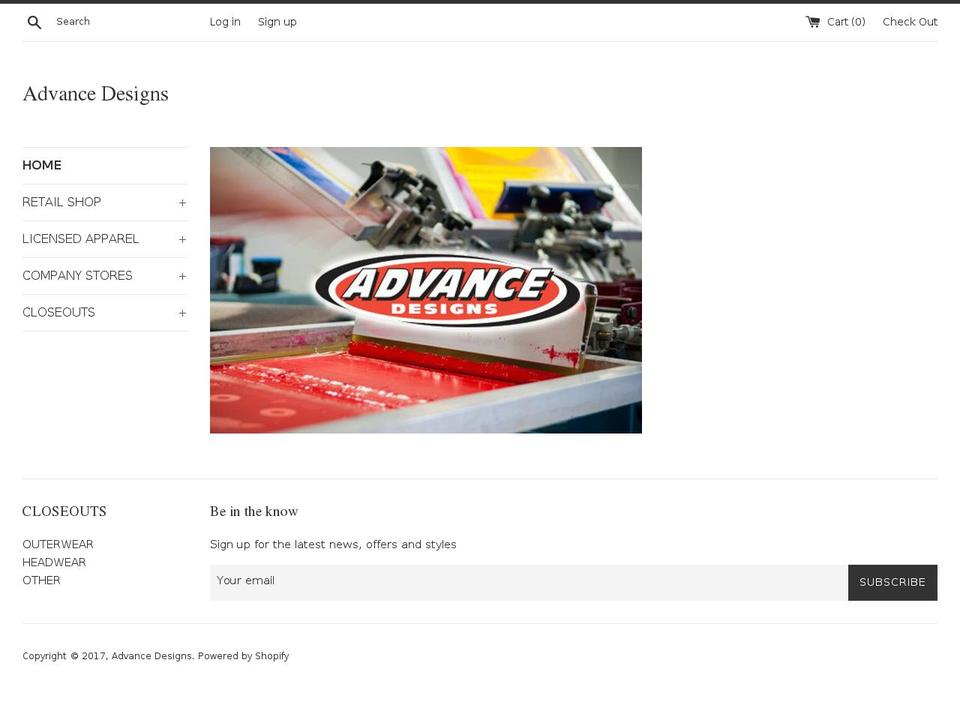960x720 pixels.
Task: Open Advance Designs copyright link
Action: point(152,656)
